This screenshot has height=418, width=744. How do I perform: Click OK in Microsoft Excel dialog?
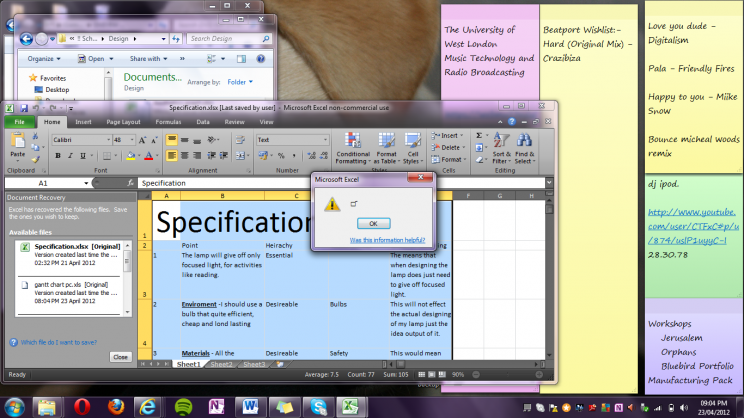point(373,223)
